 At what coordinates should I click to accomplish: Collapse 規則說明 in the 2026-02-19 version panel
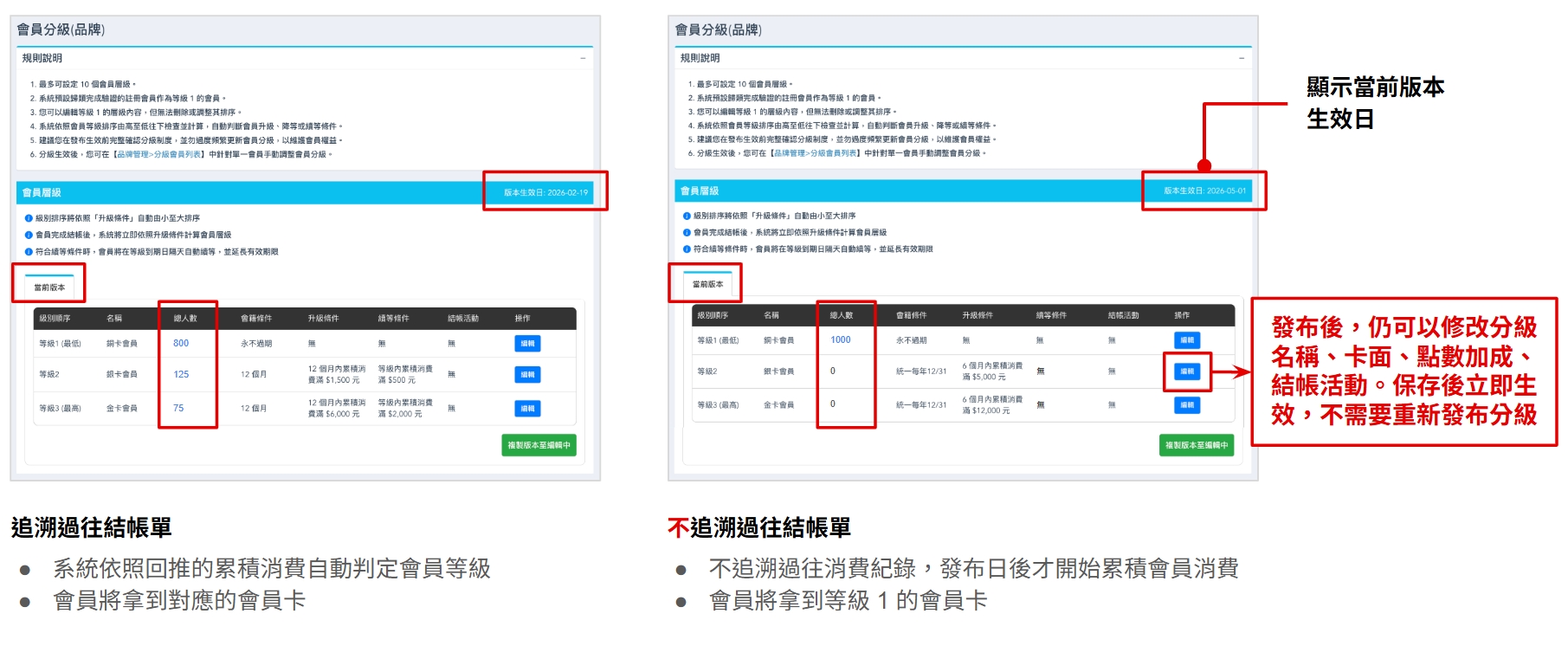583,58
